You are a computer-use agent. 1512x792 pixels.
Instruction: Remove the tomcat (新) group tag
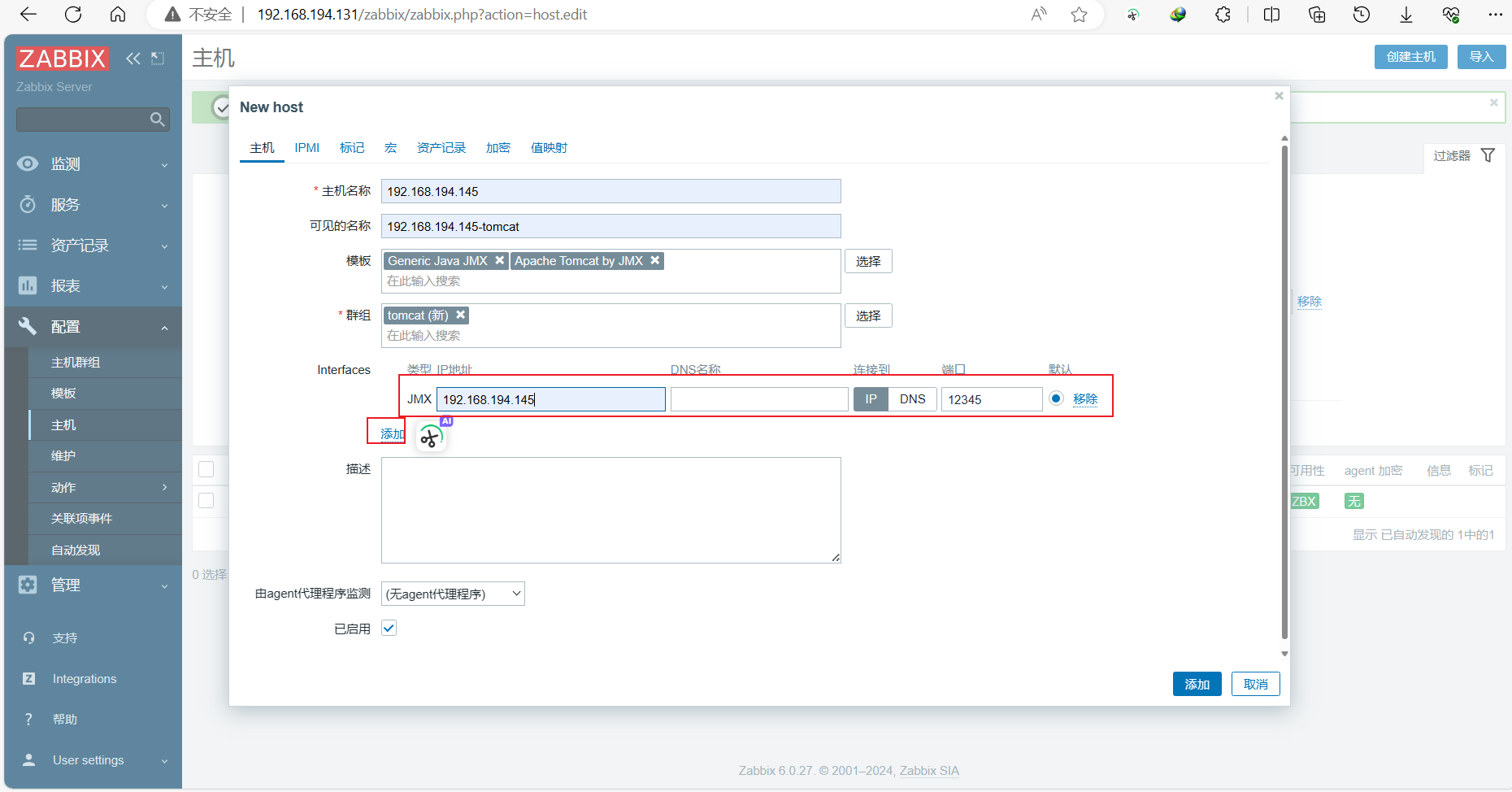(461, 315)
